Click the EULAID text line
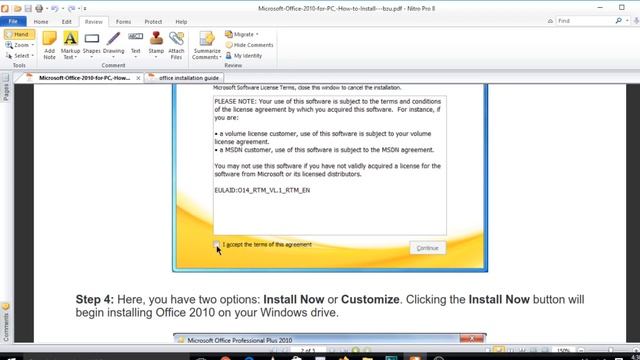640x360 pixels. 262,190
